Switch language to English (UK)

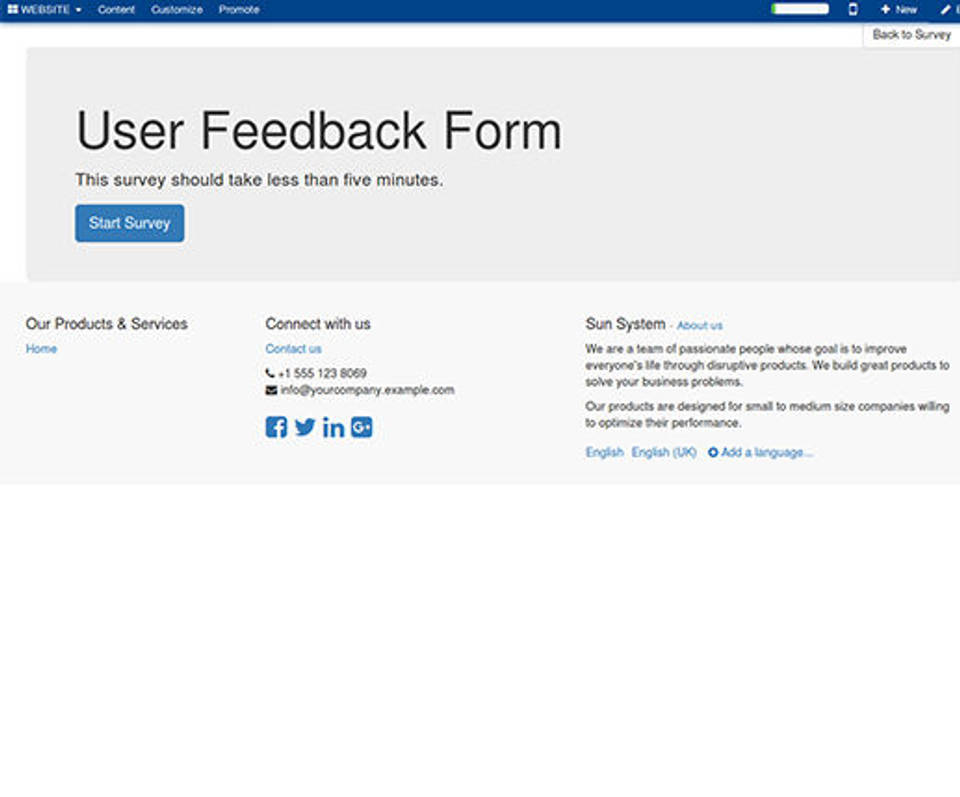[x=664, y=452]
